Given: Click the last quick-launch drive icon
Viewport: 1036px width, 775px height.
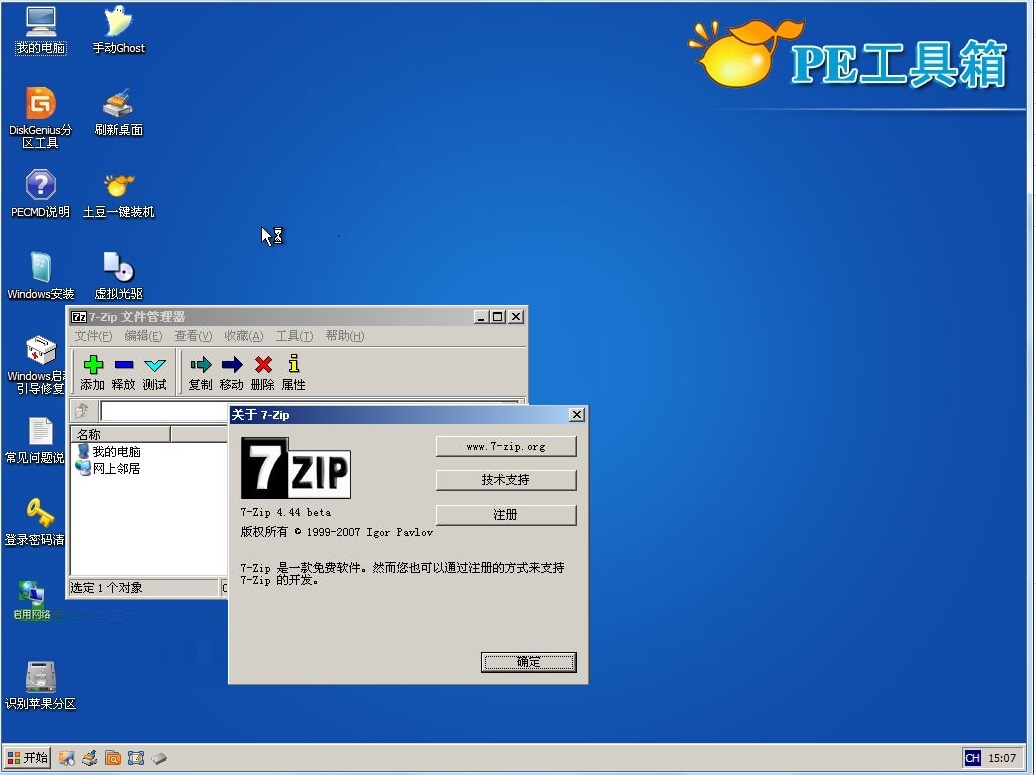Looking at the screenshot, I should pos(159,758).
